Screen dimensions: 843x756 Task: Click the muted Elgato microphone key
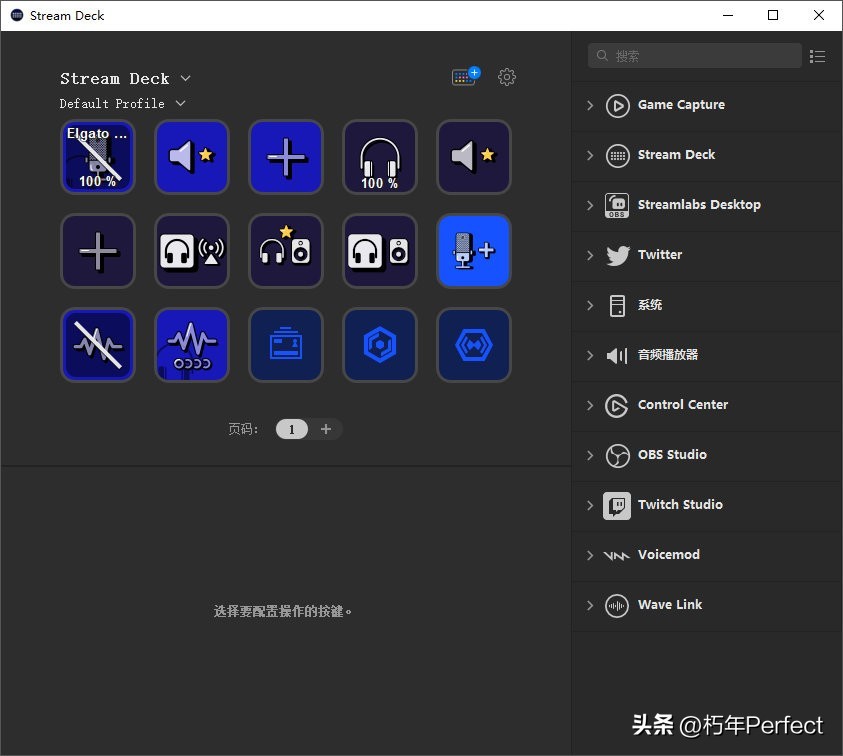[x=98, y=157]
